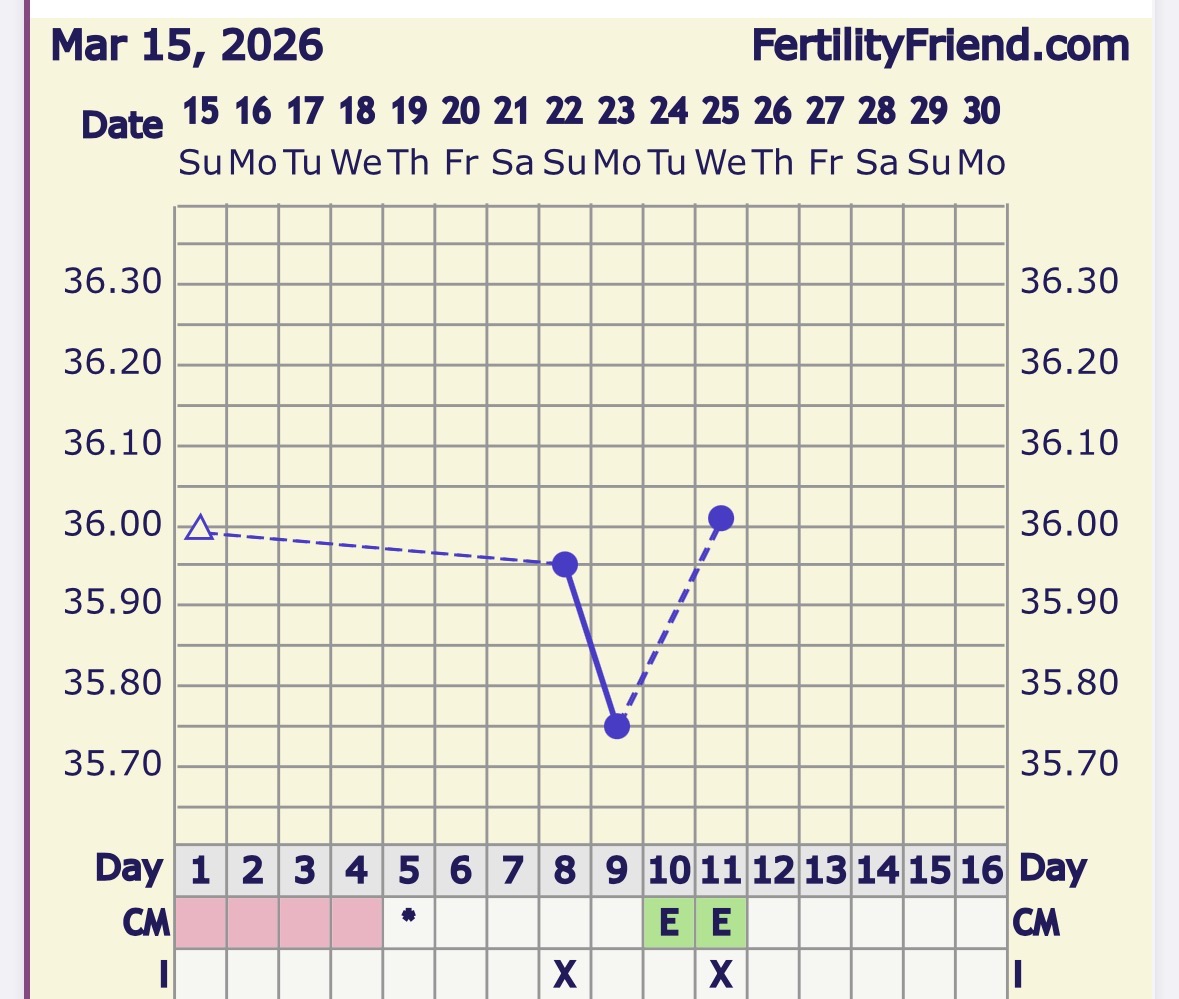Select the temperature dot above 36.00 on day 11
This screenshot has height=999, width=1179.
pos(721,518)
